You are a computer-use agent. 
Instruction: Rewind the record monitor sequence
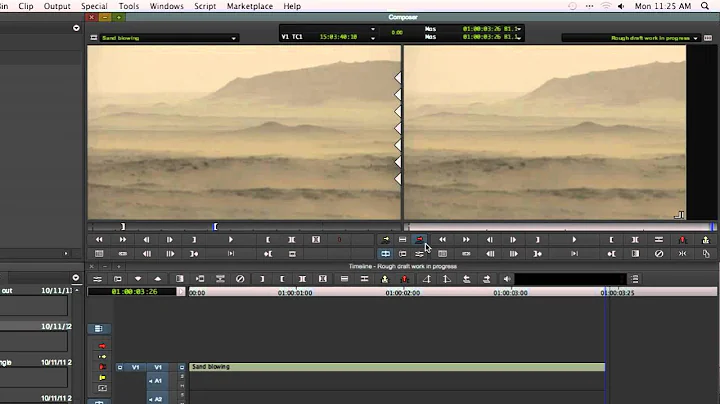pos(442,240)
